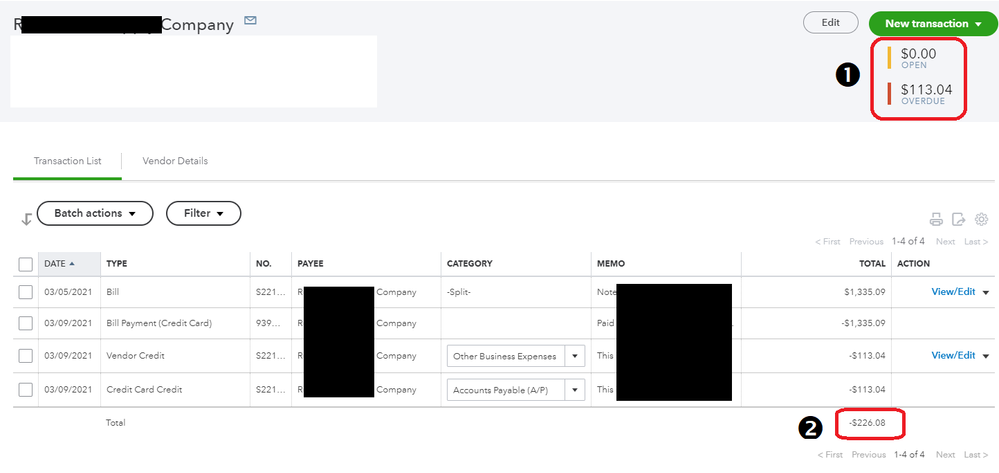999x473 pixels.
Task: Click the export to Excel icon
Action: [959, 220]
